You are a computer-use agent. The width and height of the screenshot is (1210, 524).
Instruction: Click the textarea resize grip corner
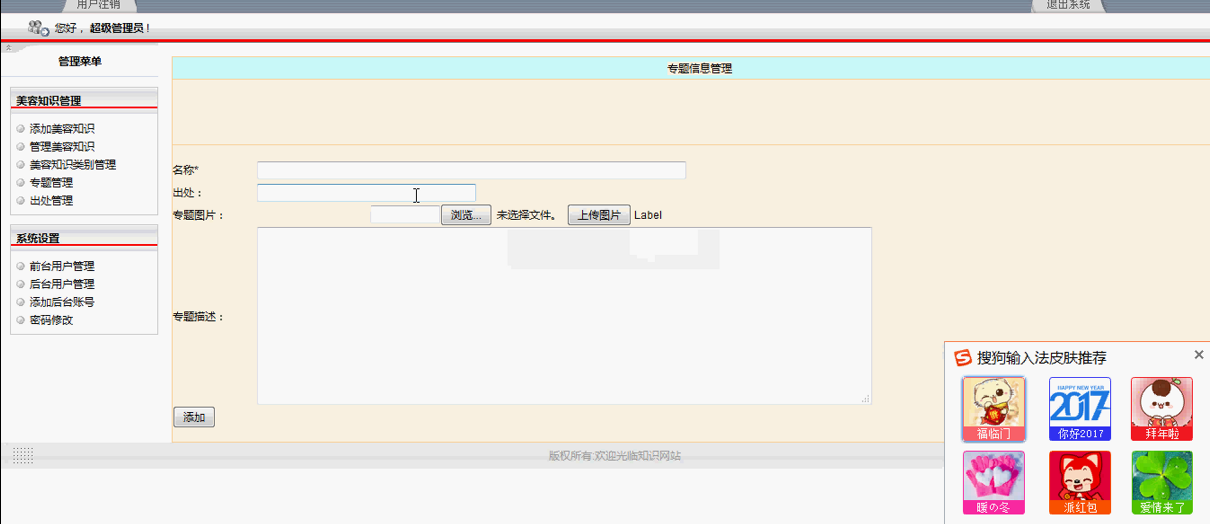coord(865,399)
